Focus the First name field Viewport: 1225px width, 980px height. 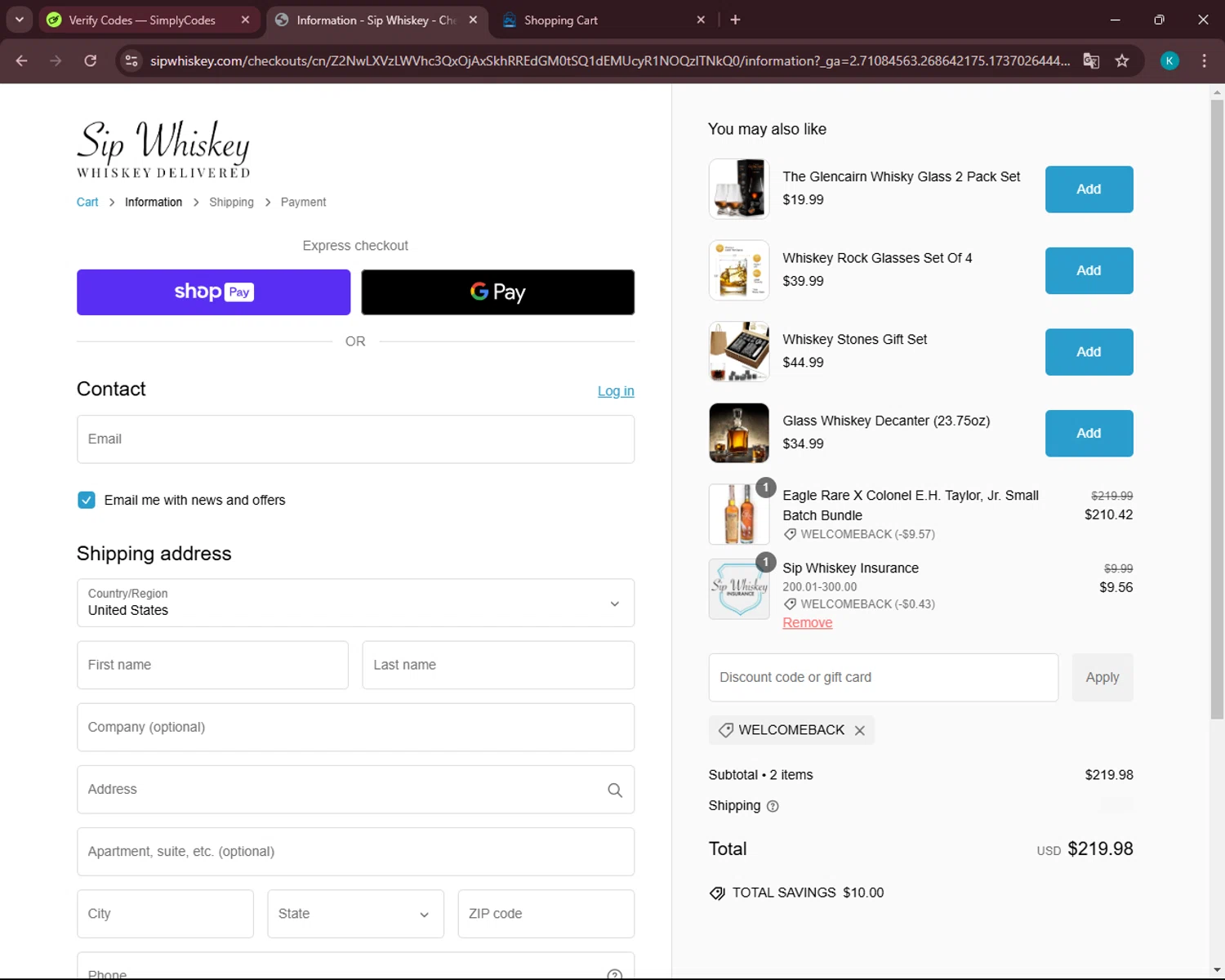tap(212, 665)
